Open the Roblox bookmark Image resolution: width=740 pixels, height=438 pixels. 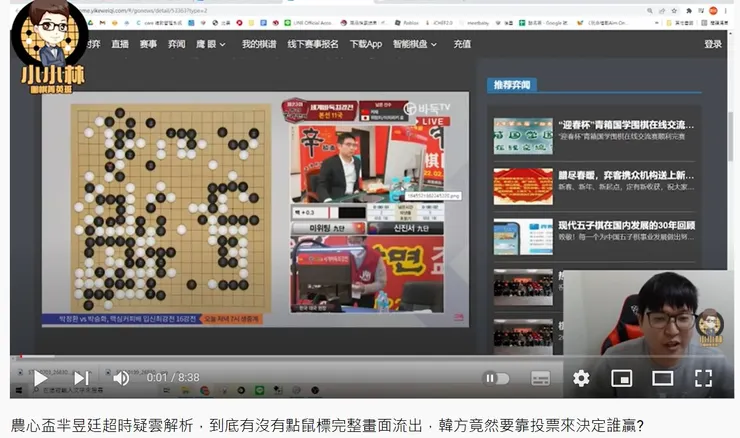pos(407,23)
